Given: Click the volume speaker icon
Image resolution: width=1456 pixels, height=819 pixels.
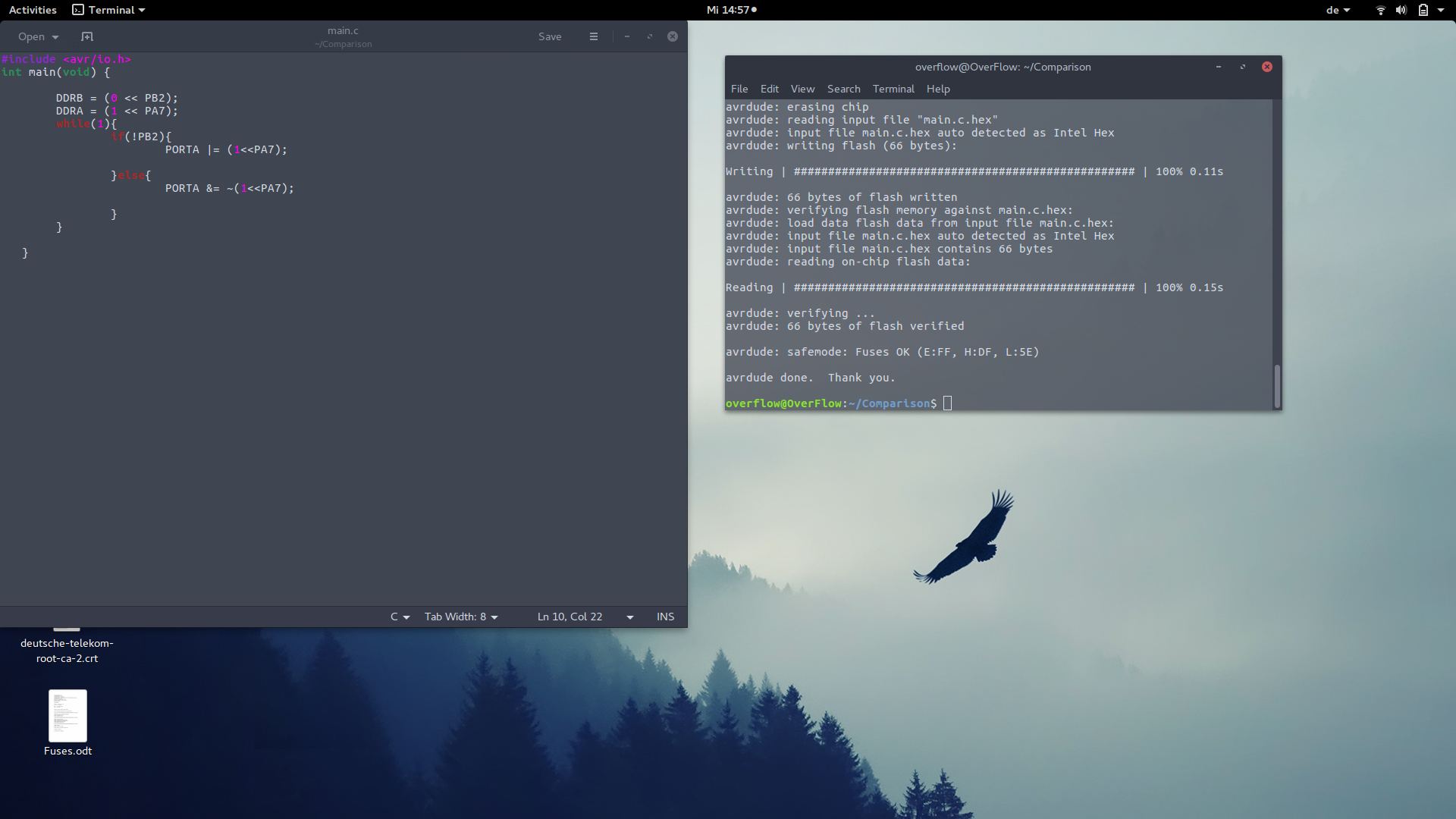Looking at the screenshot, I should [1401, 10].
